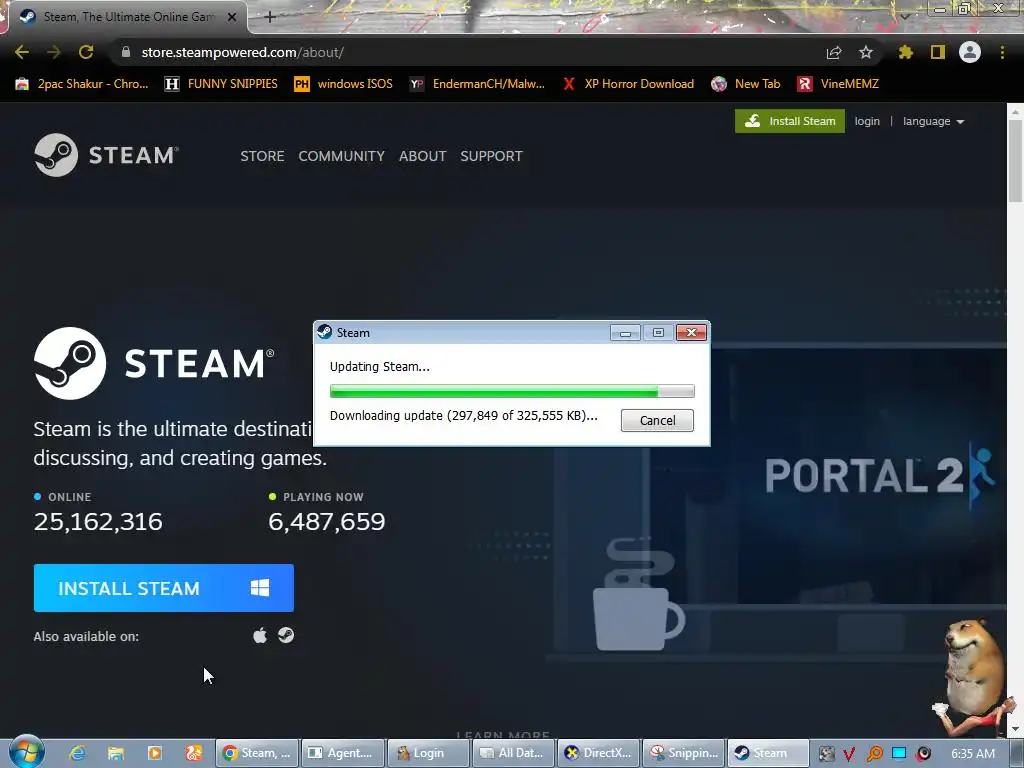Image resolution: width=1024 pixels, height=768 pixels.
Task: Open the SUPPORT menu item
Action: click(x=491, y=156)
